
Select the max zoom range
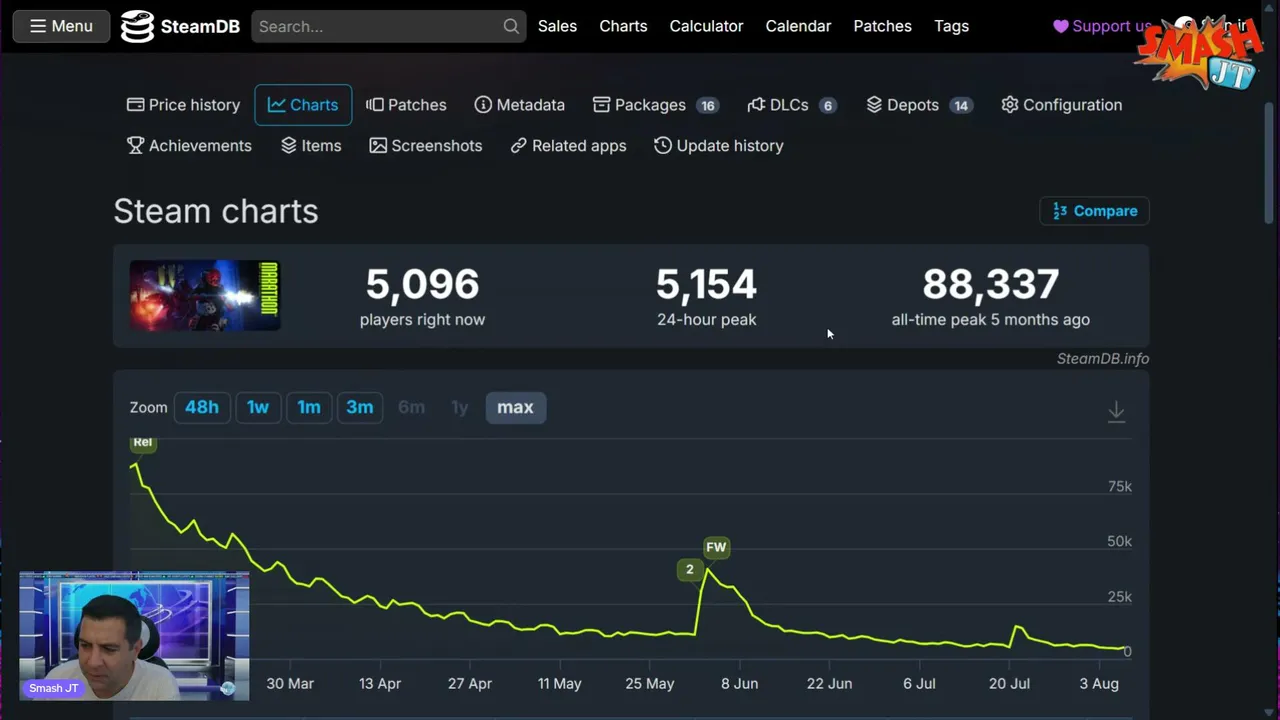pyautogui.click(x=515, y=407)
